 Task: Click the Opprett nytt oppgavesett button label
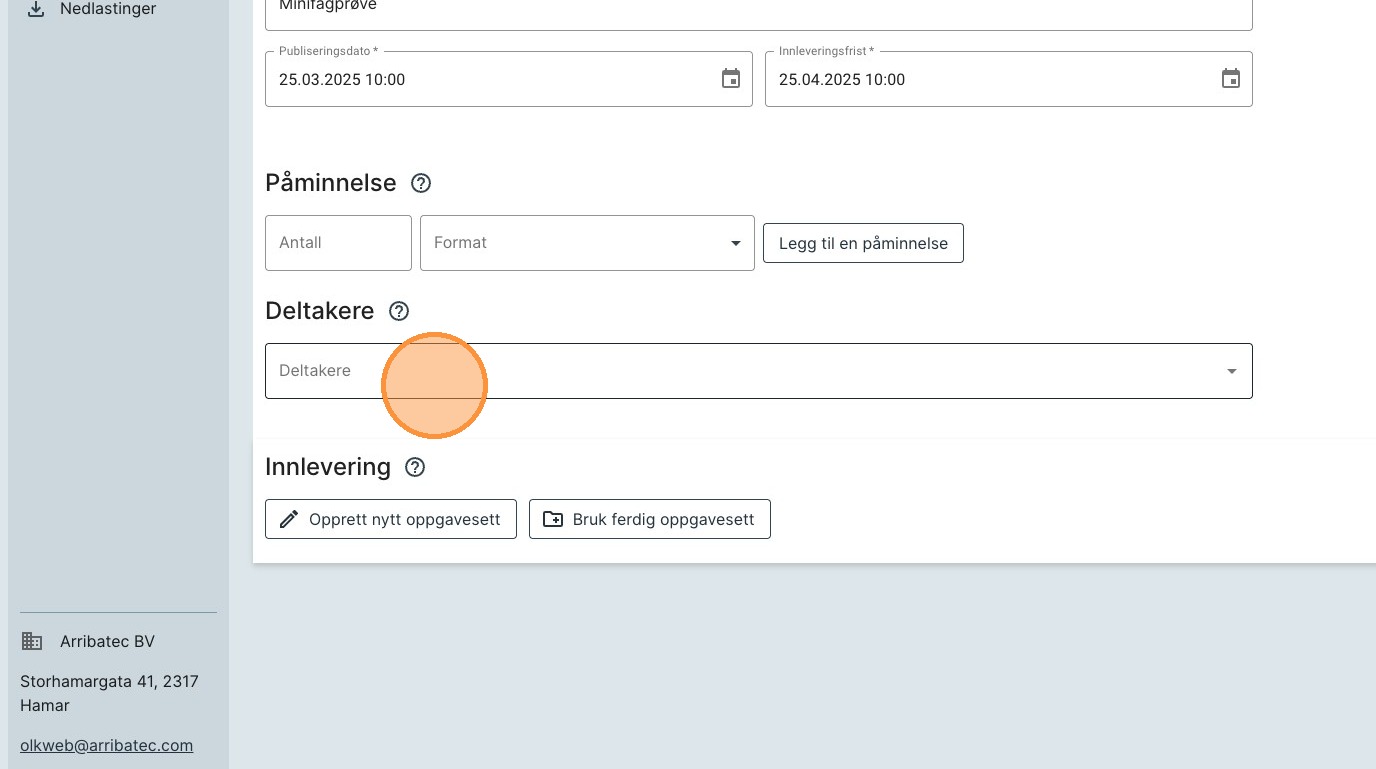point(404,520)
